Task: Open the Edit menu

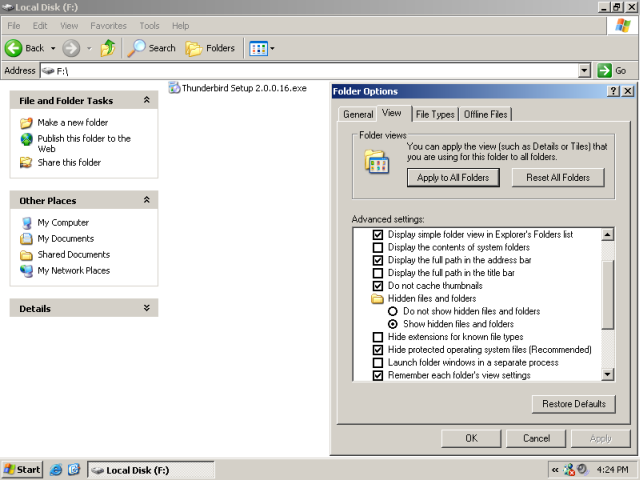Action: [x=40, y=26]
